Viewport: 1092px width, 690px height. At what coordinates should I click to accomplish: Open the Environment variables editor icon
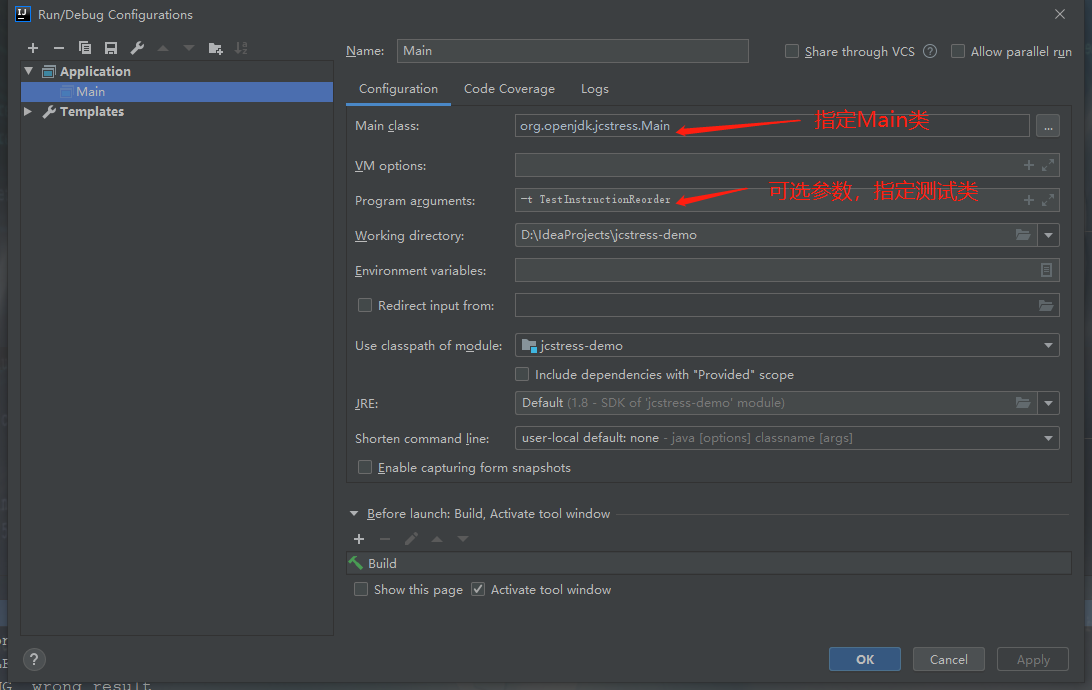point(1046,270)
